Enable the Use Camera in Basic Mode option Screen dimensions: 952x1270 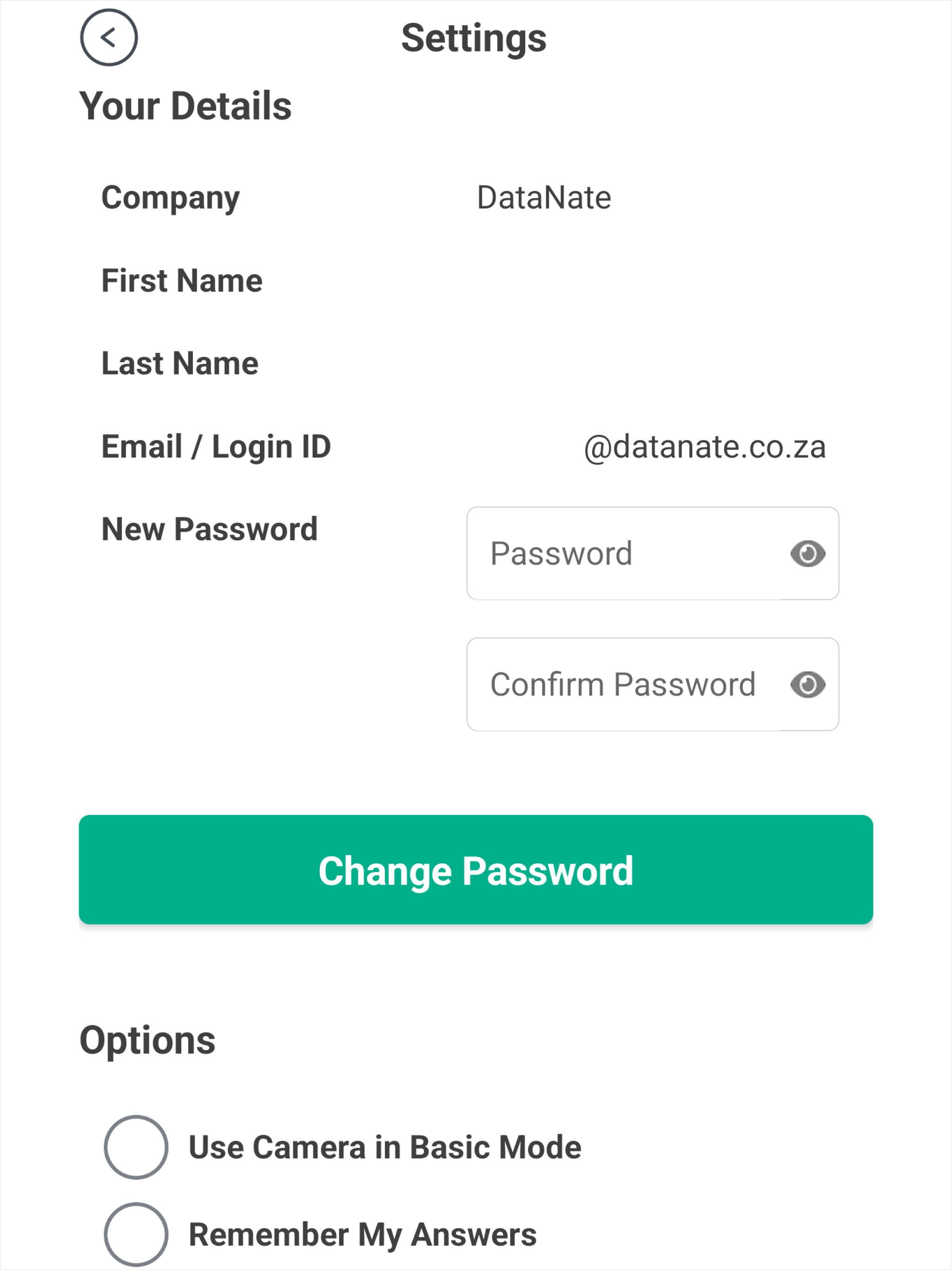click(136, 1147)
